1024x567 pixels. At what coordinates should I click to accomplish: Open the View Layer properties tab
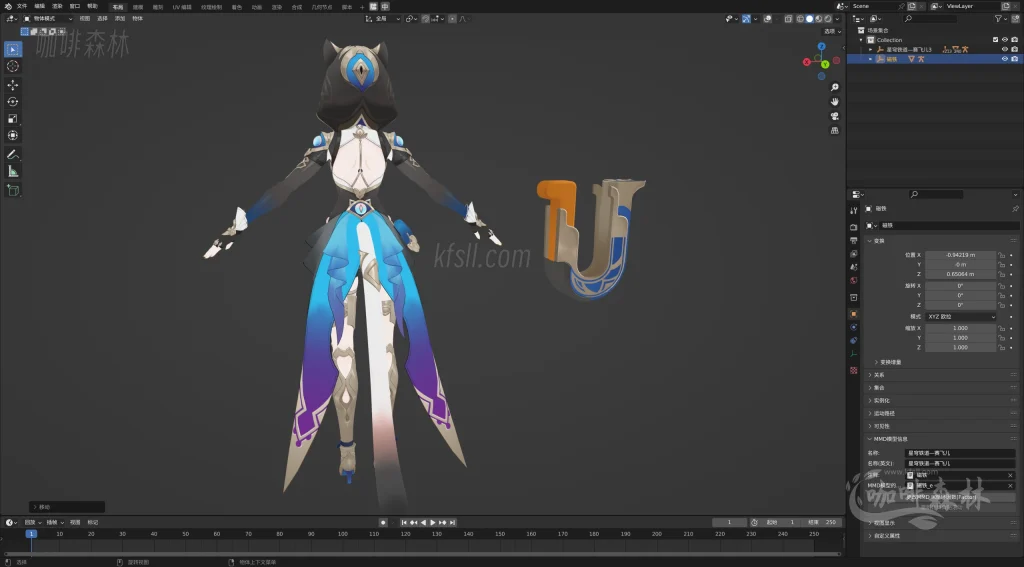(854, 253)
